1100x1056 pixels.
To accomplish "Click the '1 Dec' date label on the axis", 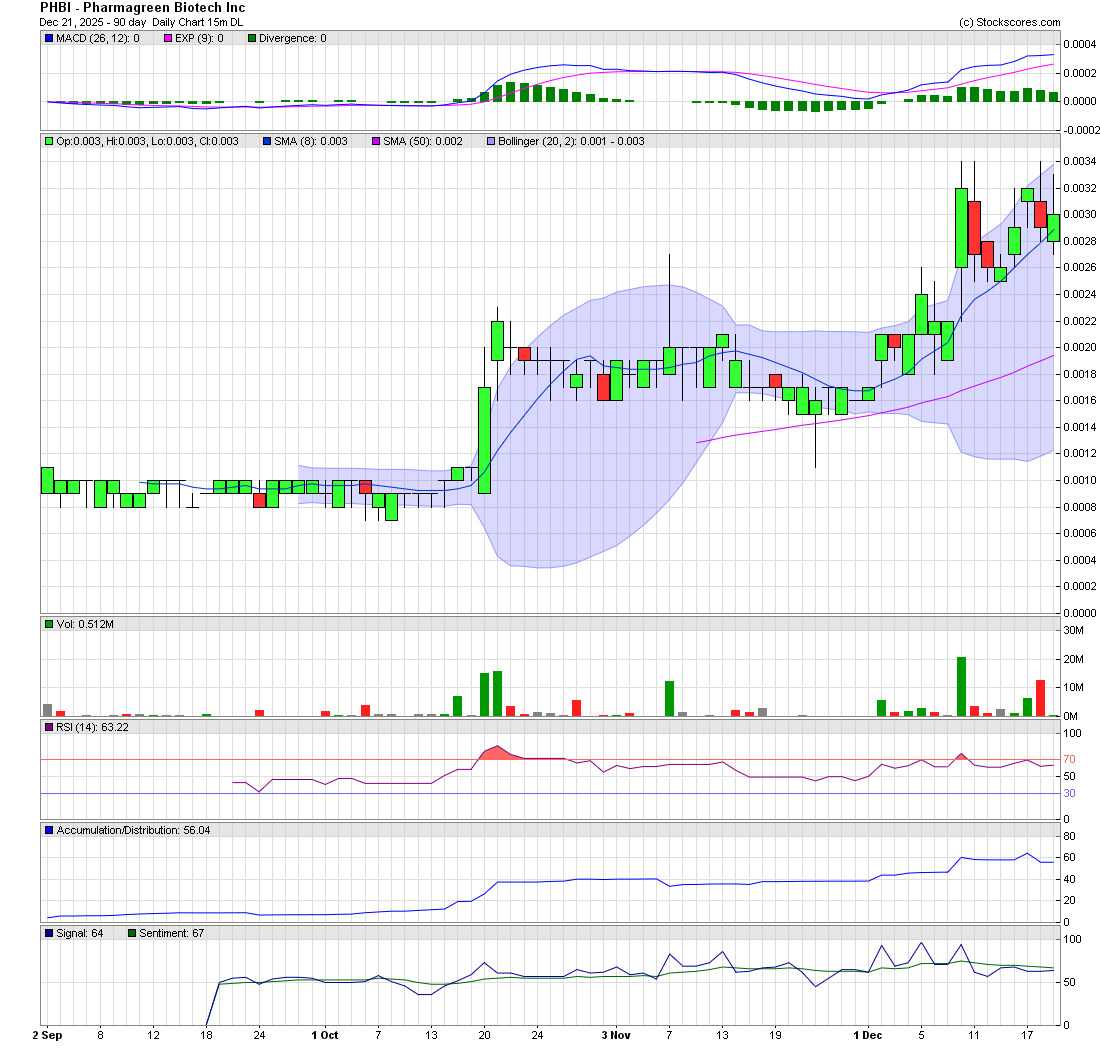I will tap(868, 1035).
